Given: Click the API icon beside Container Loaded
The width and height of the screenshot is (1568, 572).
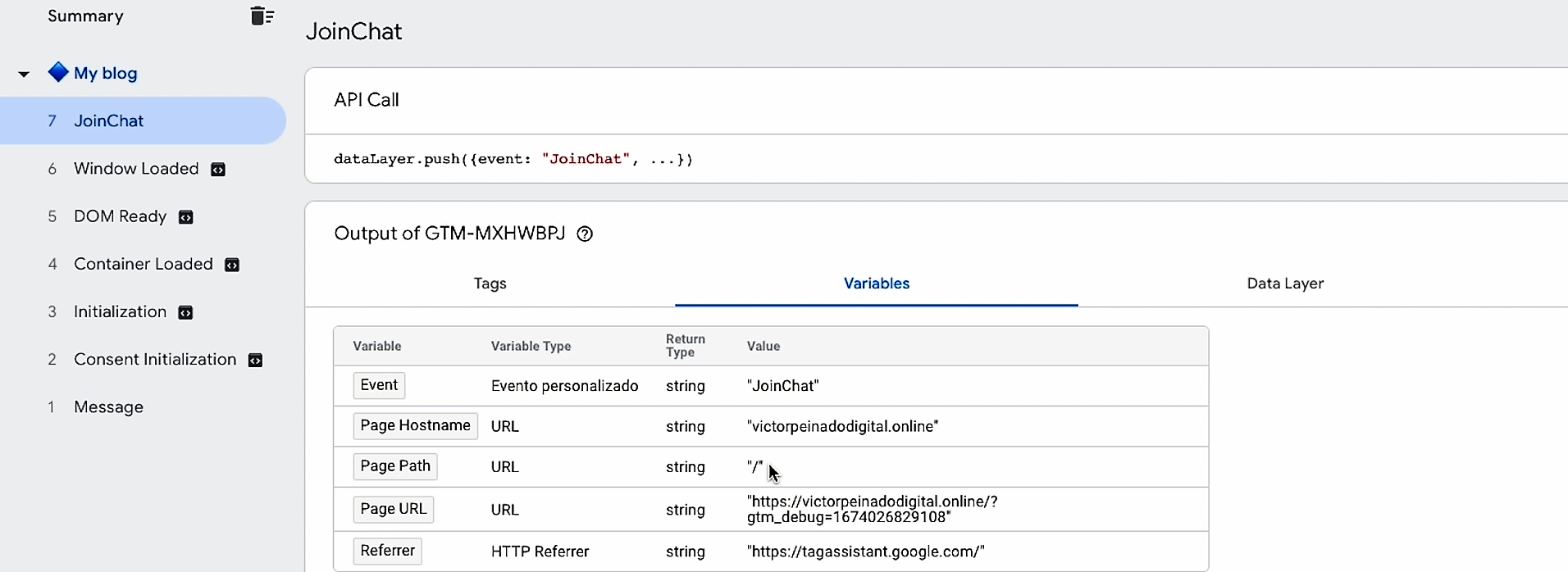Looking at the screenshot, I should [232, 265].
